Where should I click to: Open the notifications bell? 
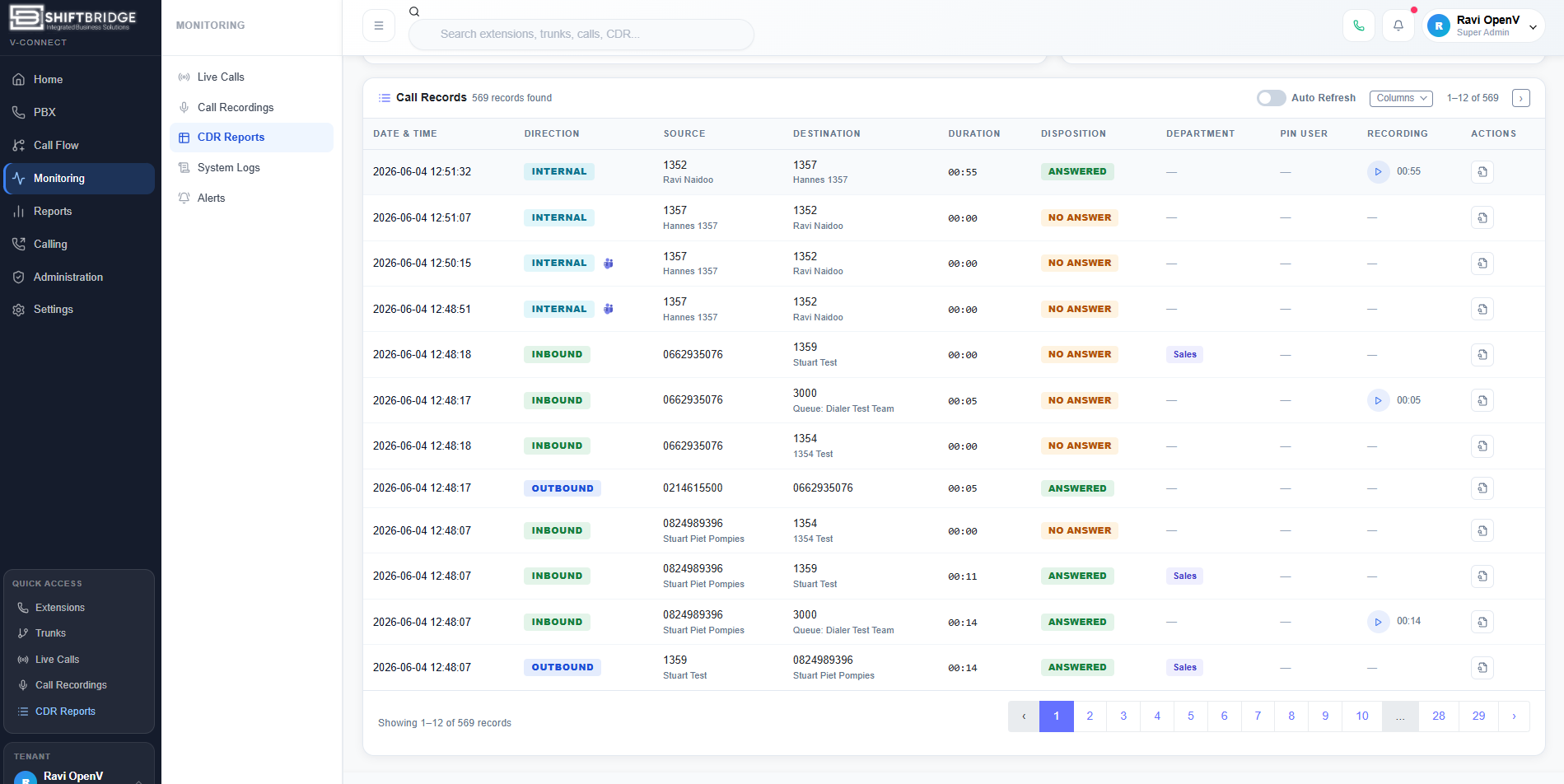click(x=1398, y=26)
